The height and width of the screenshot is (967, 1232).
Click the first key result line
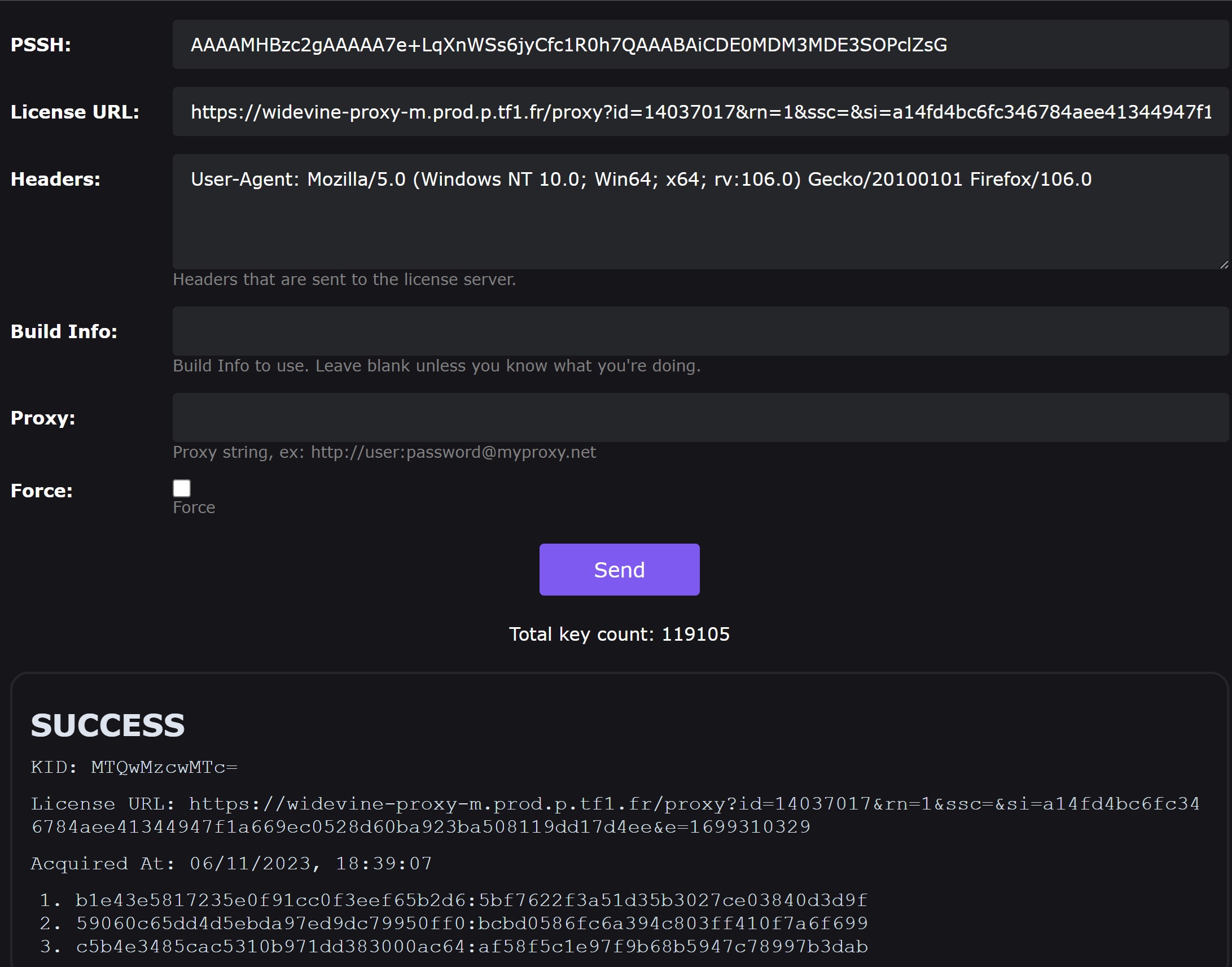[x=471, y=900]
